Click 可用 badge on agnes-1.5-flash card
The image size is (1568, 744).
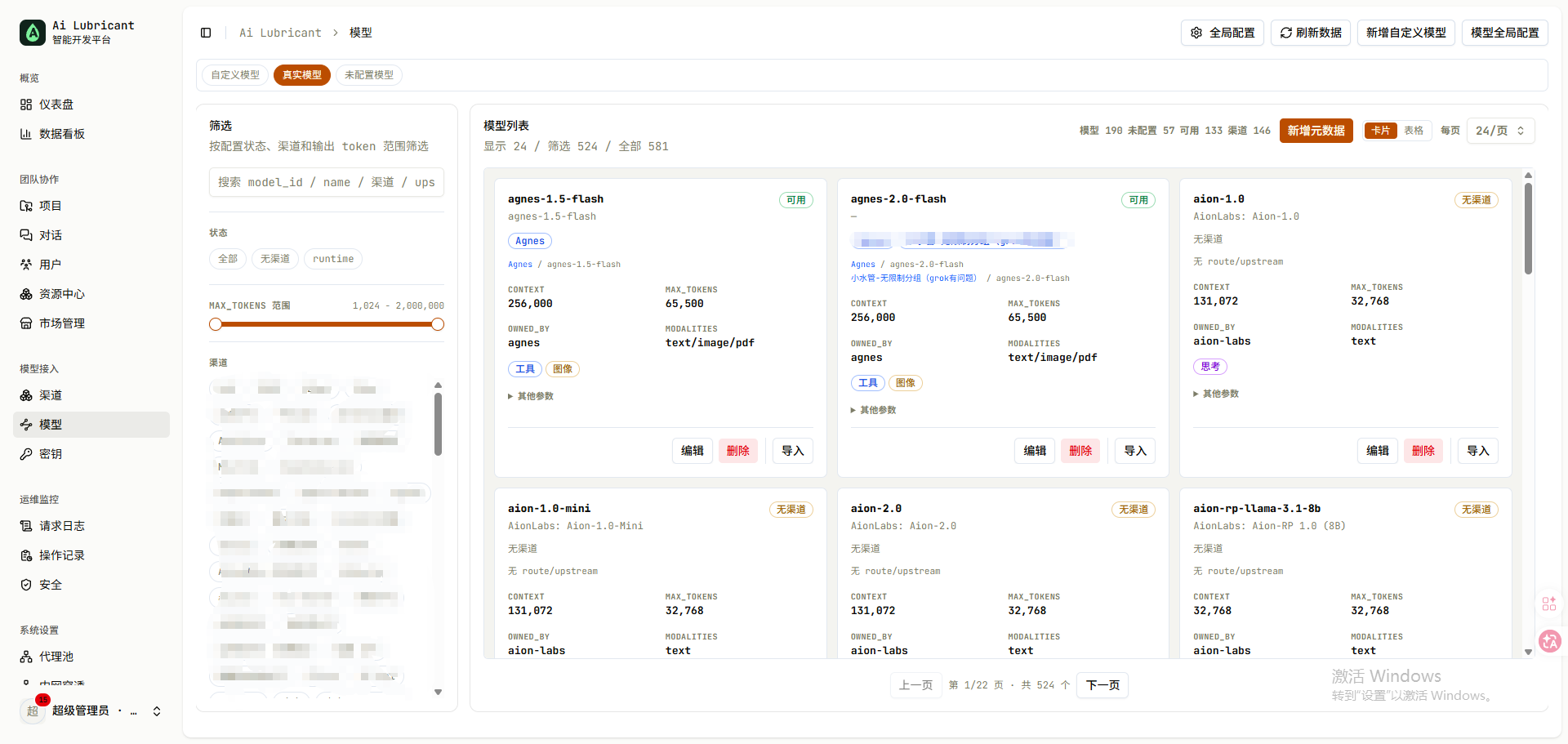796,200
